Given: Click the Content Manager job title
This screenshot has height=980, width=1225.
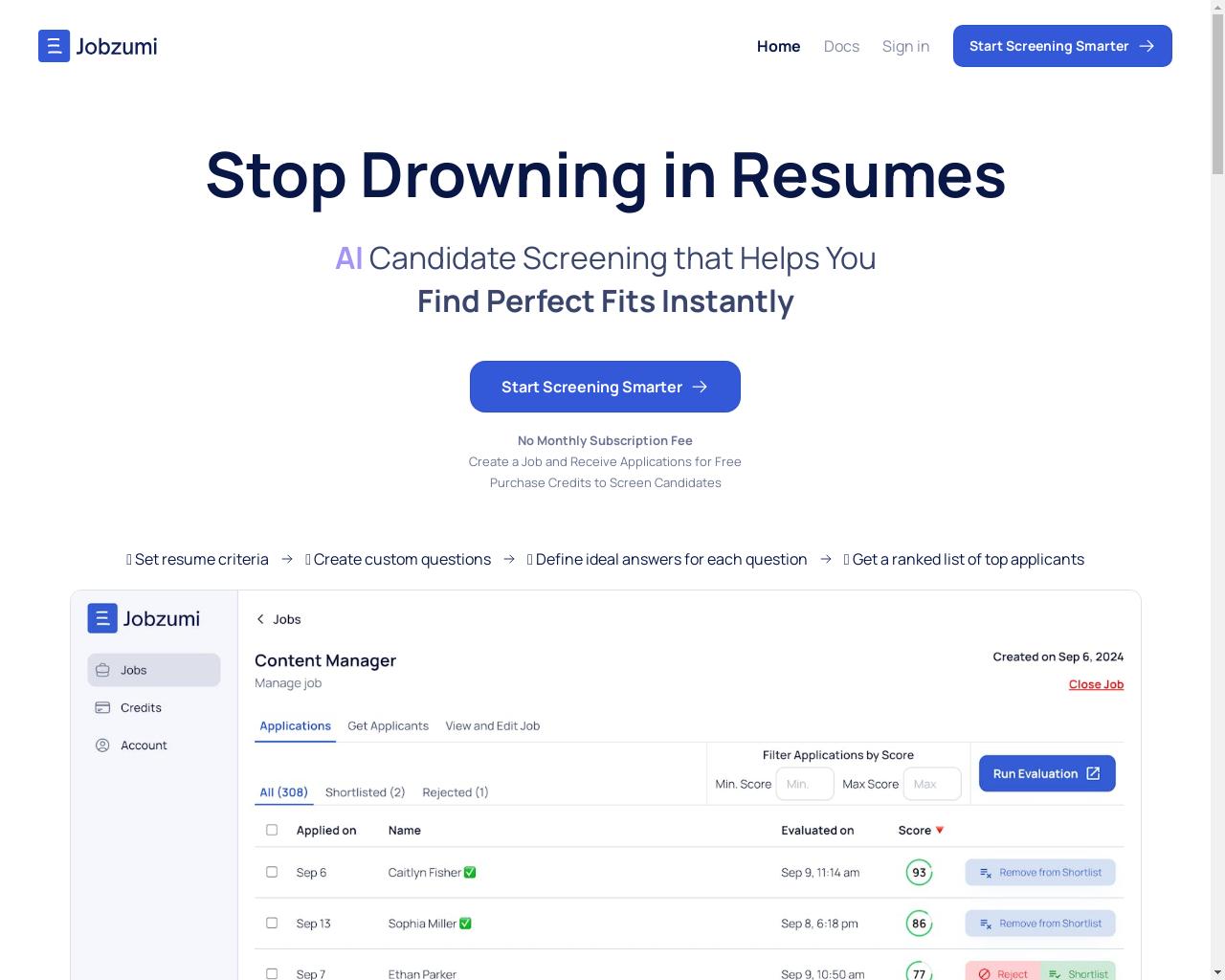Looking at the screenshot, I should coord(325,660).
